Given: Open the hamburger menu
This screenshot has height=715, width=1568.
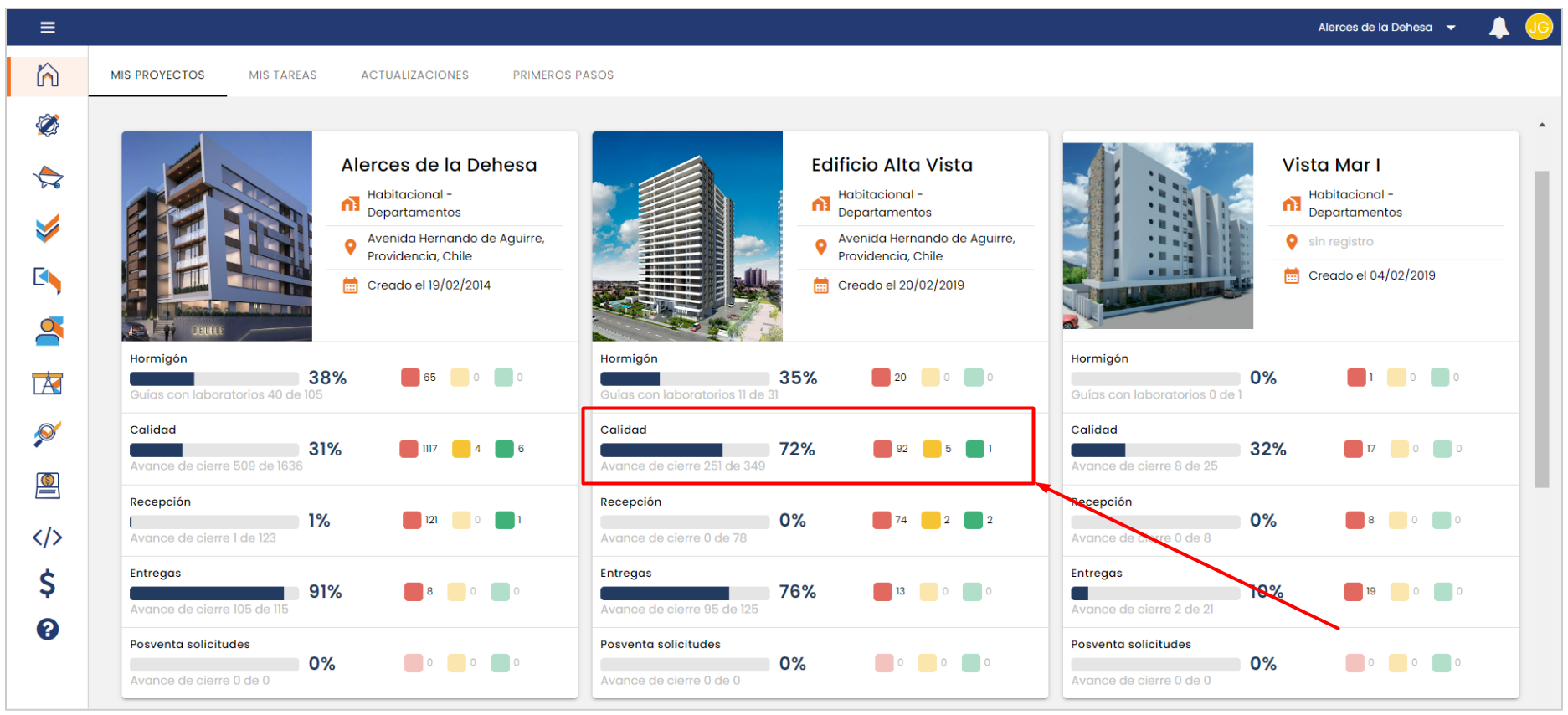Looking at the screenshot, I should 48,28.
